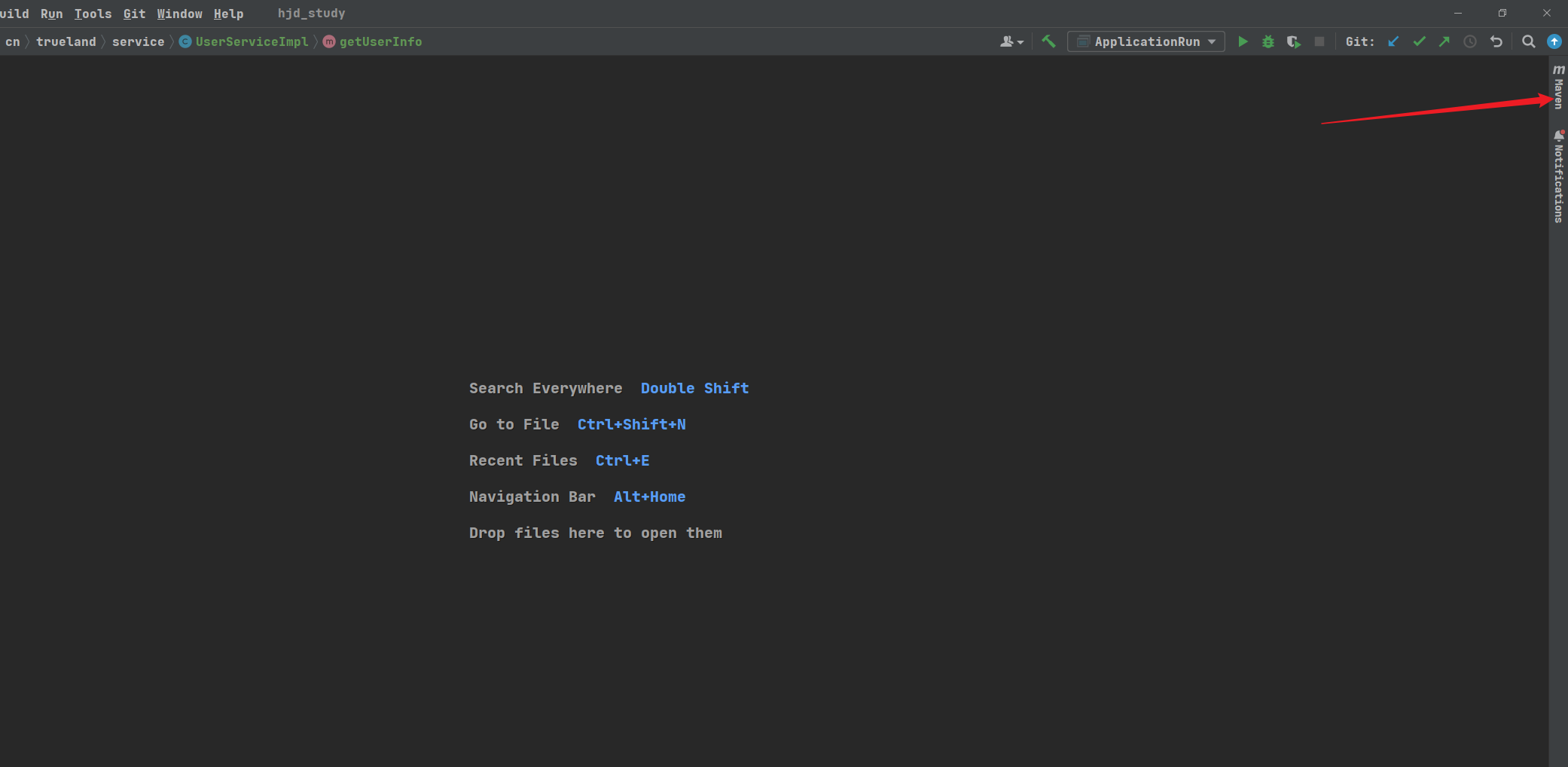Image resolution: width=1568 pixels, height=767 pixels.
Task: Run ApplicationRun with the green play icon
Action: (1243, 41)
